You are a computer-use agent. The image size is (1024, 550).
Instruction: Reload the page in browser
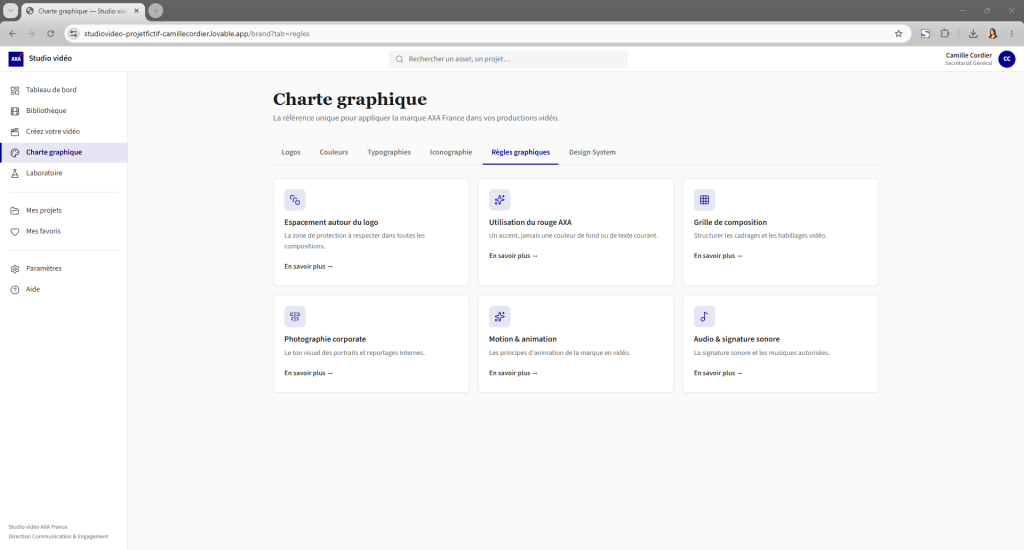[x=50, y=34]
